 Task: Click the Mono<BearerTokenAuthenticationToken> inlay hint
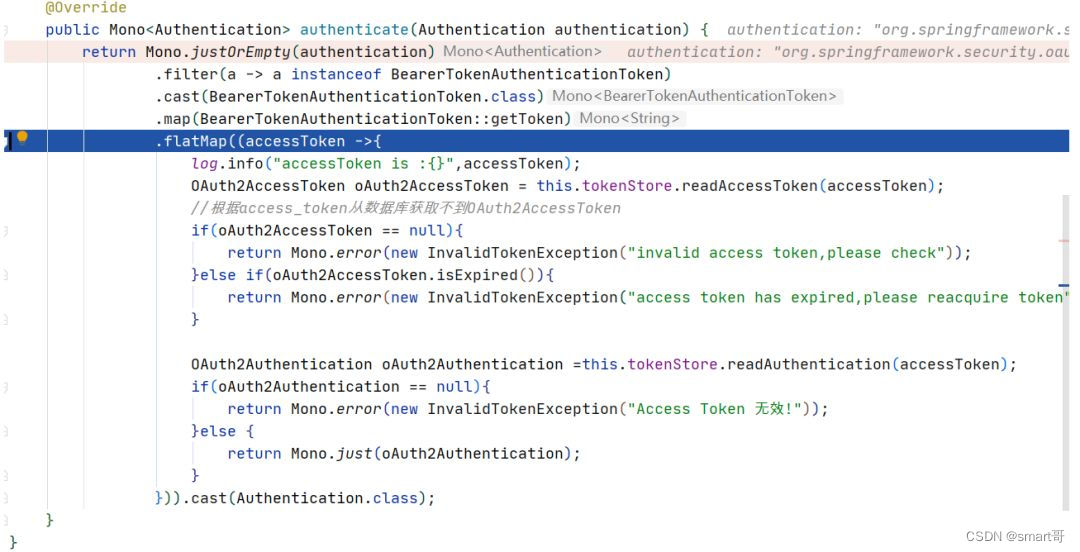click(x=694, y=96)
